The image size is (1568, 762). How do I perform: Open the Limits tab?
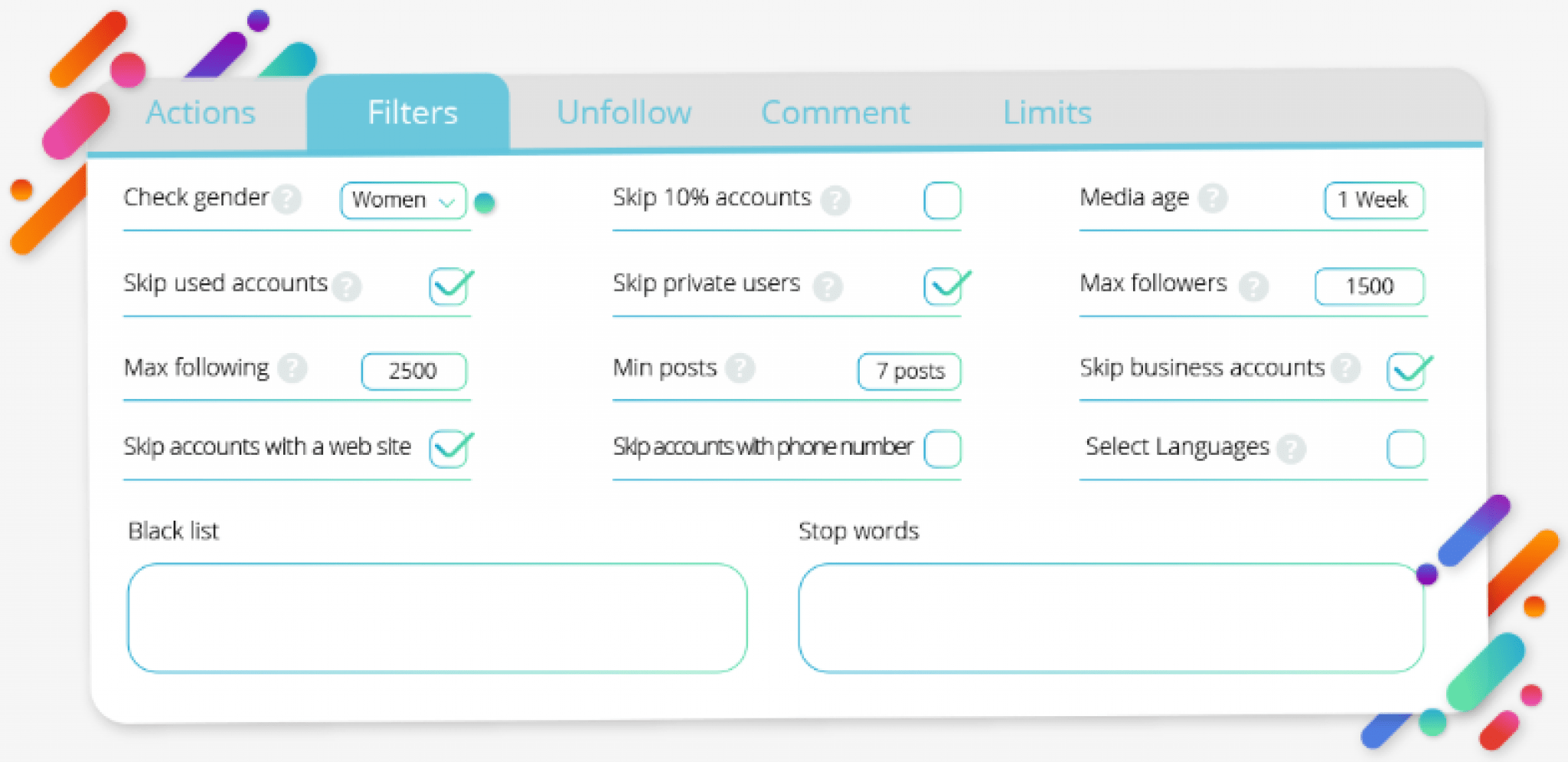(x=1047, y=113)
